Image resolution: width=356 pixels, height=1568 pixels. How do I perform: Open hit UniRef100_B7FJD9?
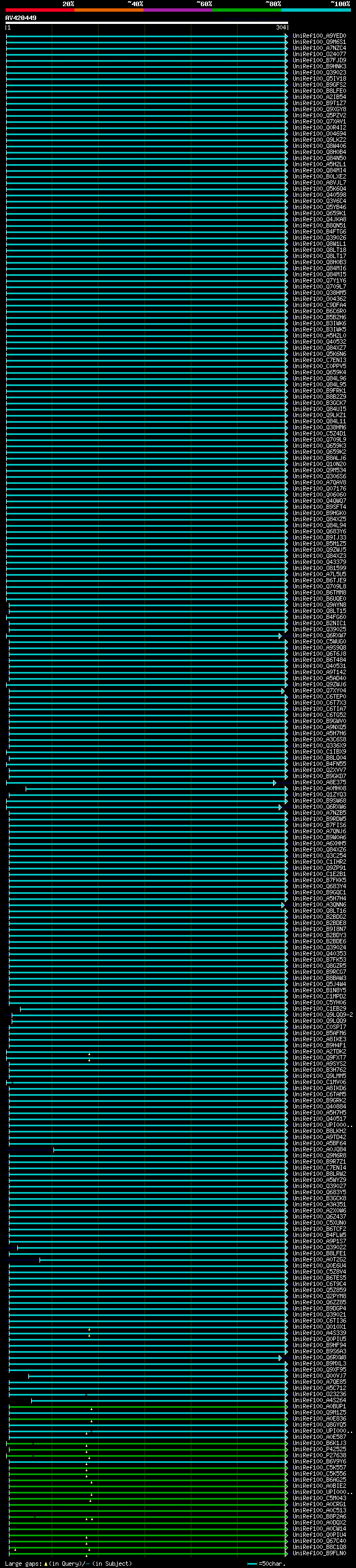tap(319, 60)
